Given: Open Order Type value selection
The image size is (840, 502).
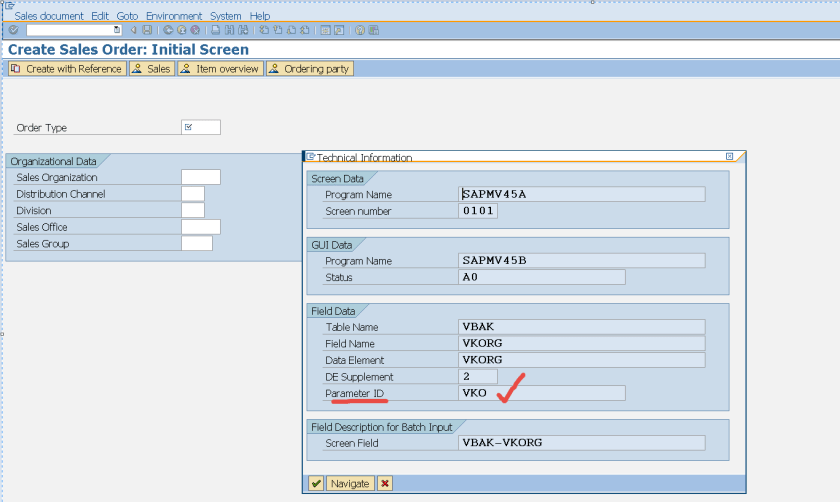Looking at the screenshot, I should (200, 127).
